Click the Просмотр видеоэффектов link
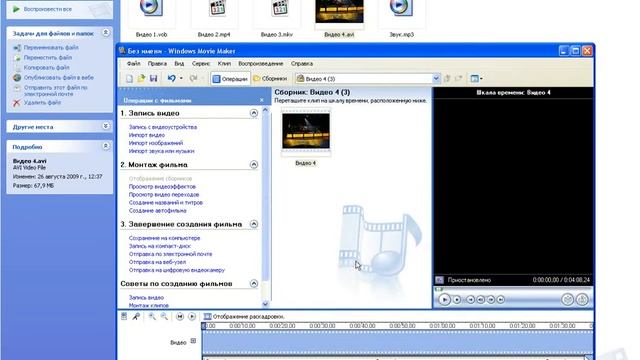Image resolution: width=640 pixels, height=360 pixels. [x=162, y=187]
